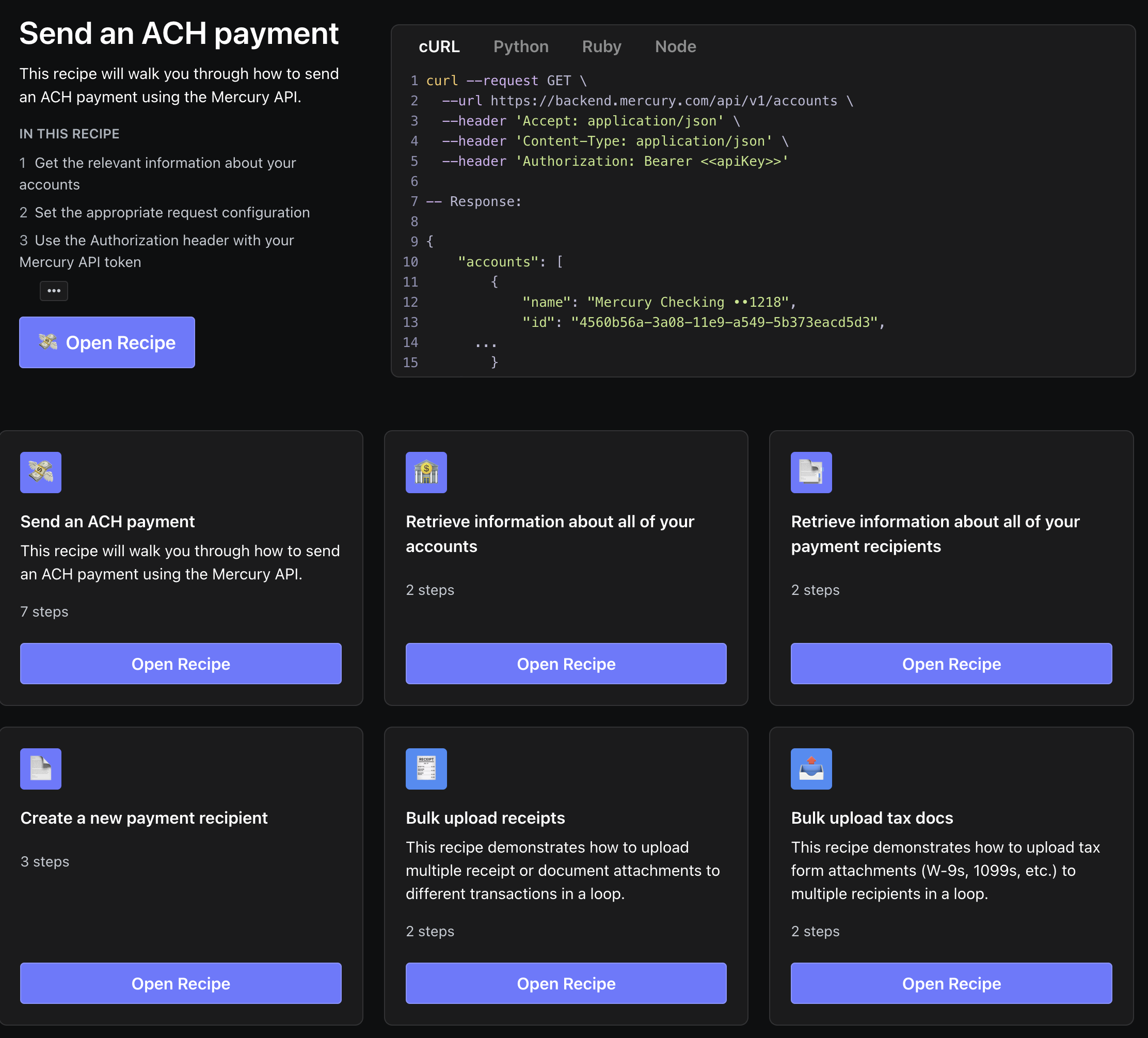Screen dimensions: 1148x1038
Task: Click the outbox tray icon on tax docs card
Action: point(811,768)
